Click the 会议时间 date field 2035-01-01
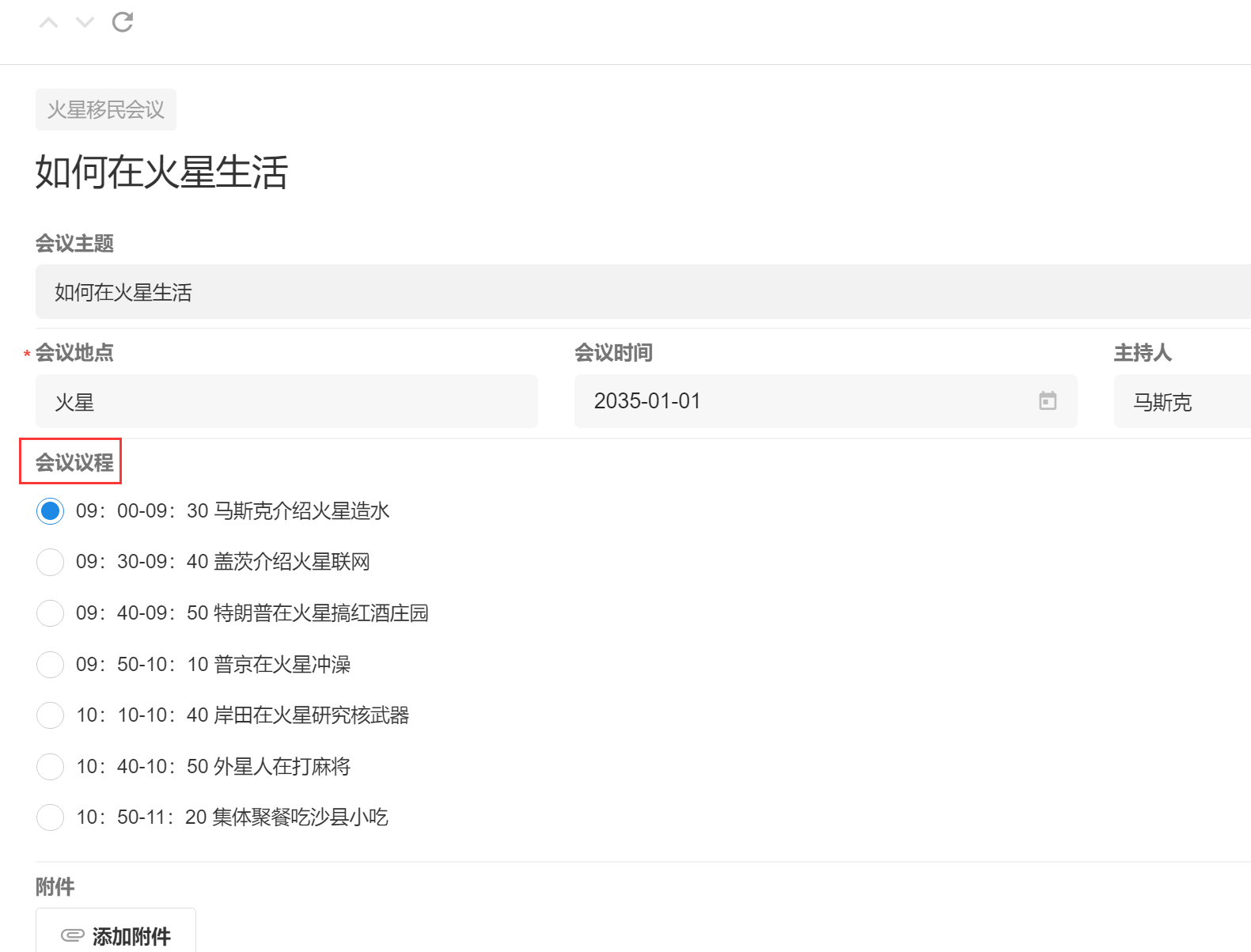 [x=825, y=401]
